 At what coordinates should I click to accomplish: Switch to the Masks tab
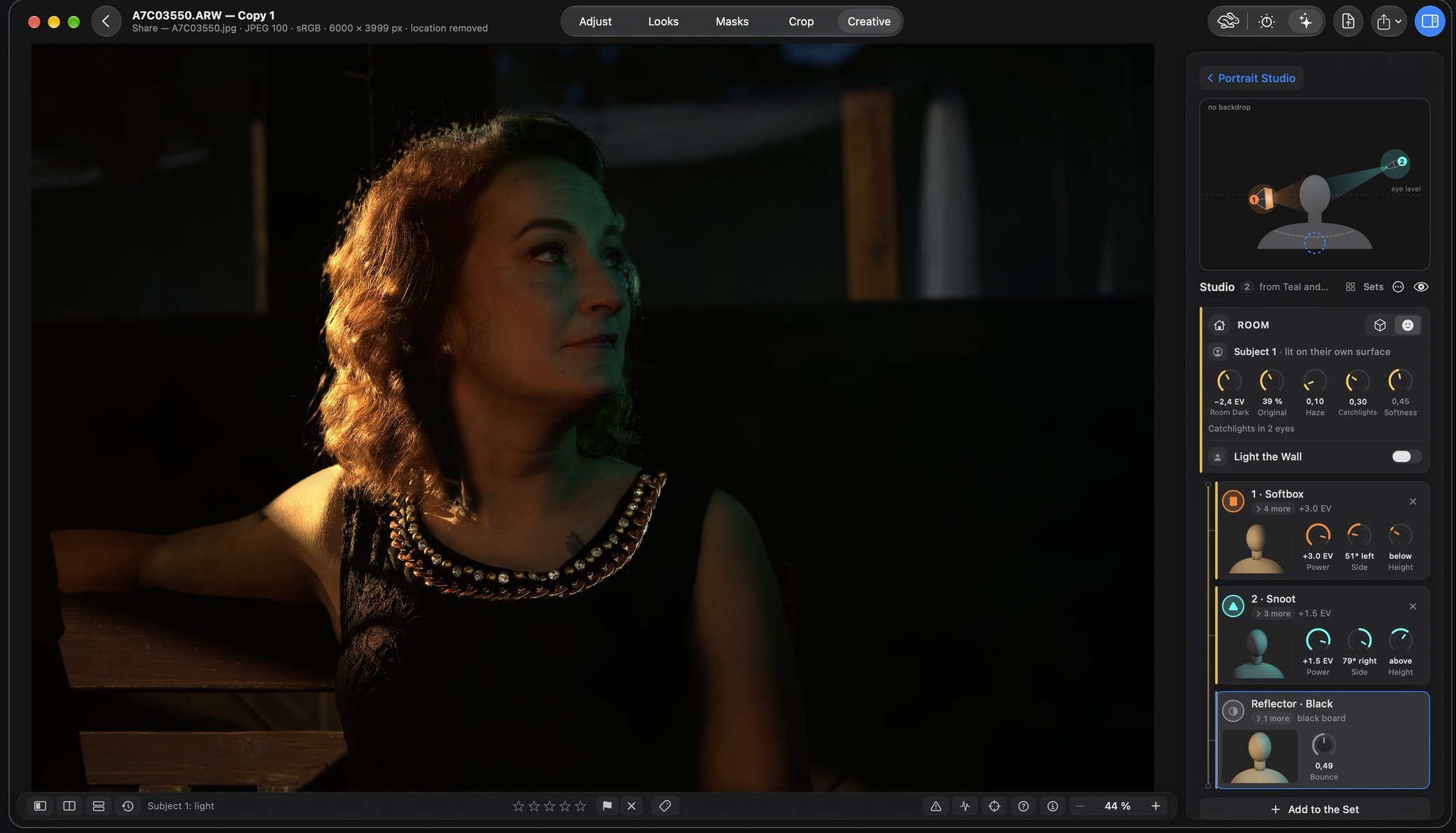click(731, 21)
